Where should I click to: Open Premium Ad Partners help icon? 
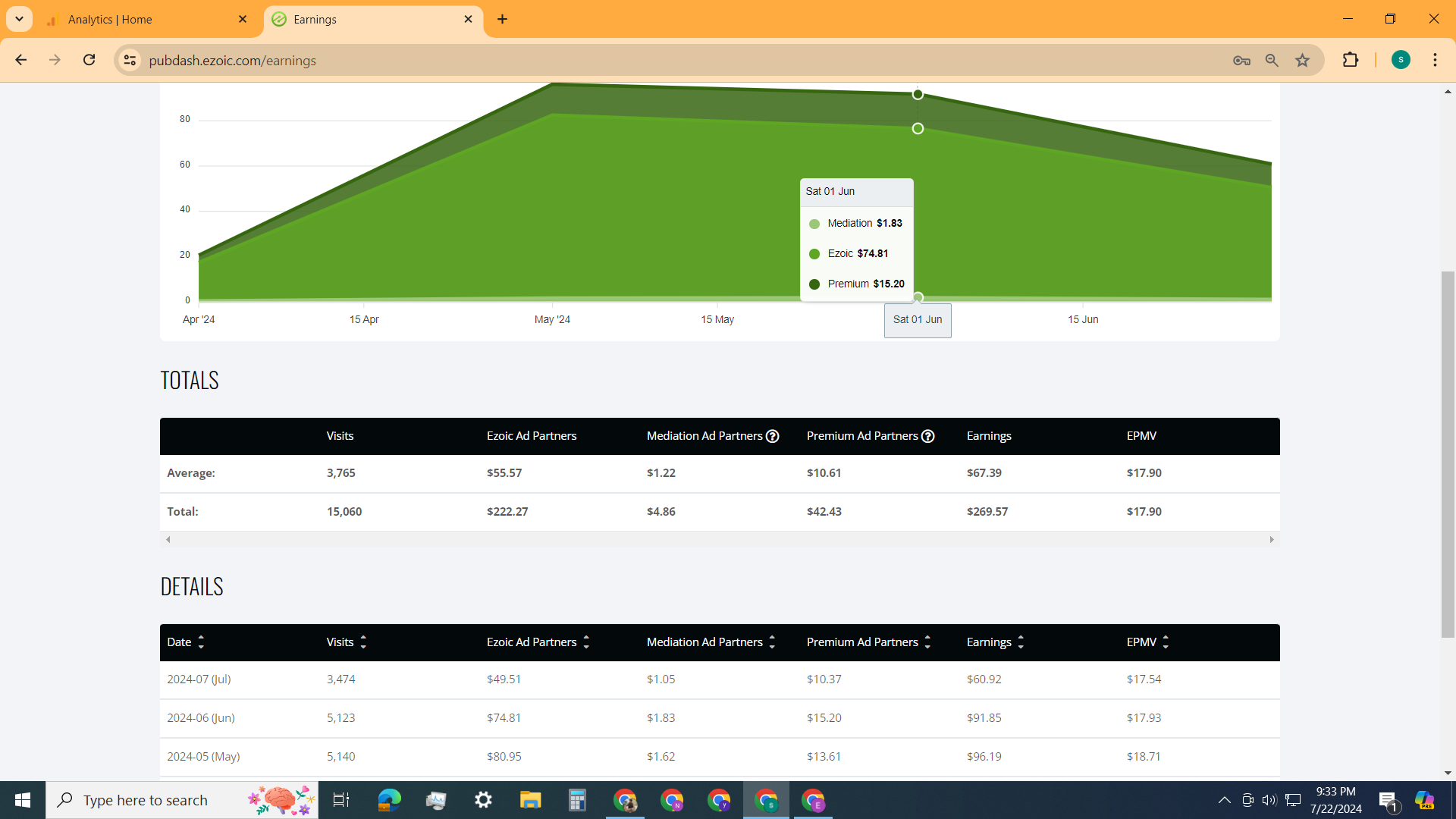coord(928,436)
